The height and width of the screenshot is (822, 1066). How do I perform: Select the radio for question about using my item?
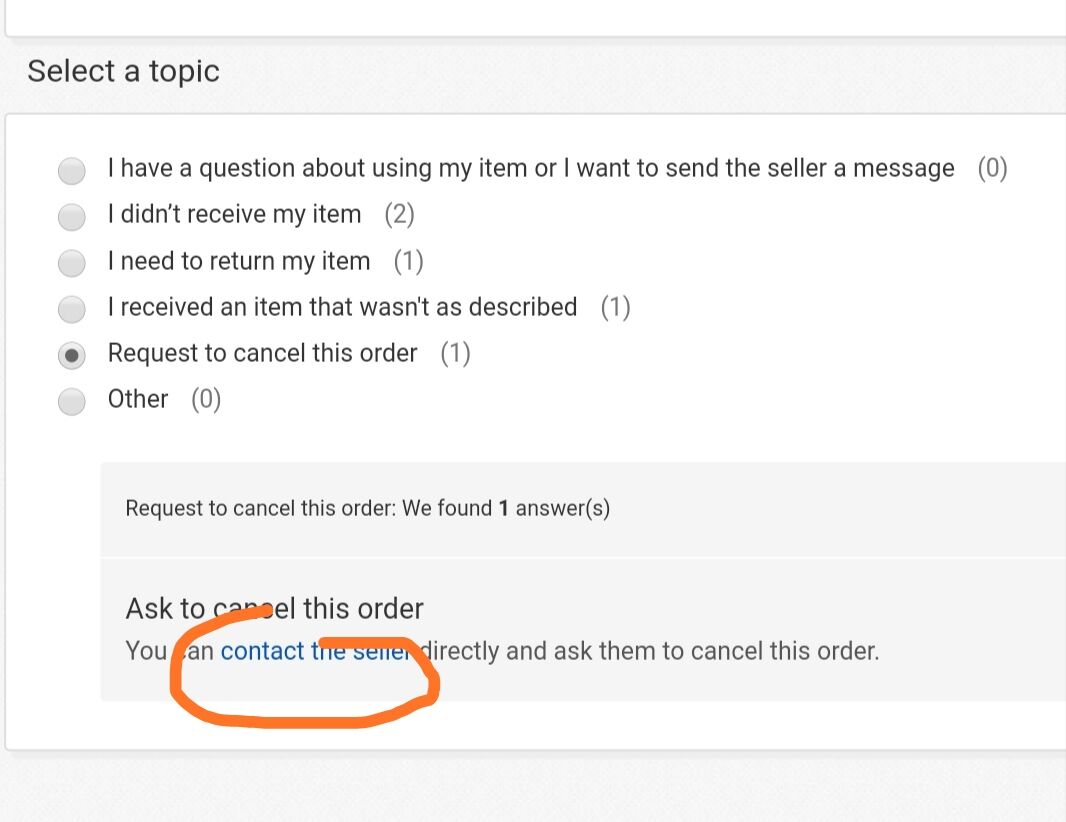pyautogui.click(x=72, y=171)
